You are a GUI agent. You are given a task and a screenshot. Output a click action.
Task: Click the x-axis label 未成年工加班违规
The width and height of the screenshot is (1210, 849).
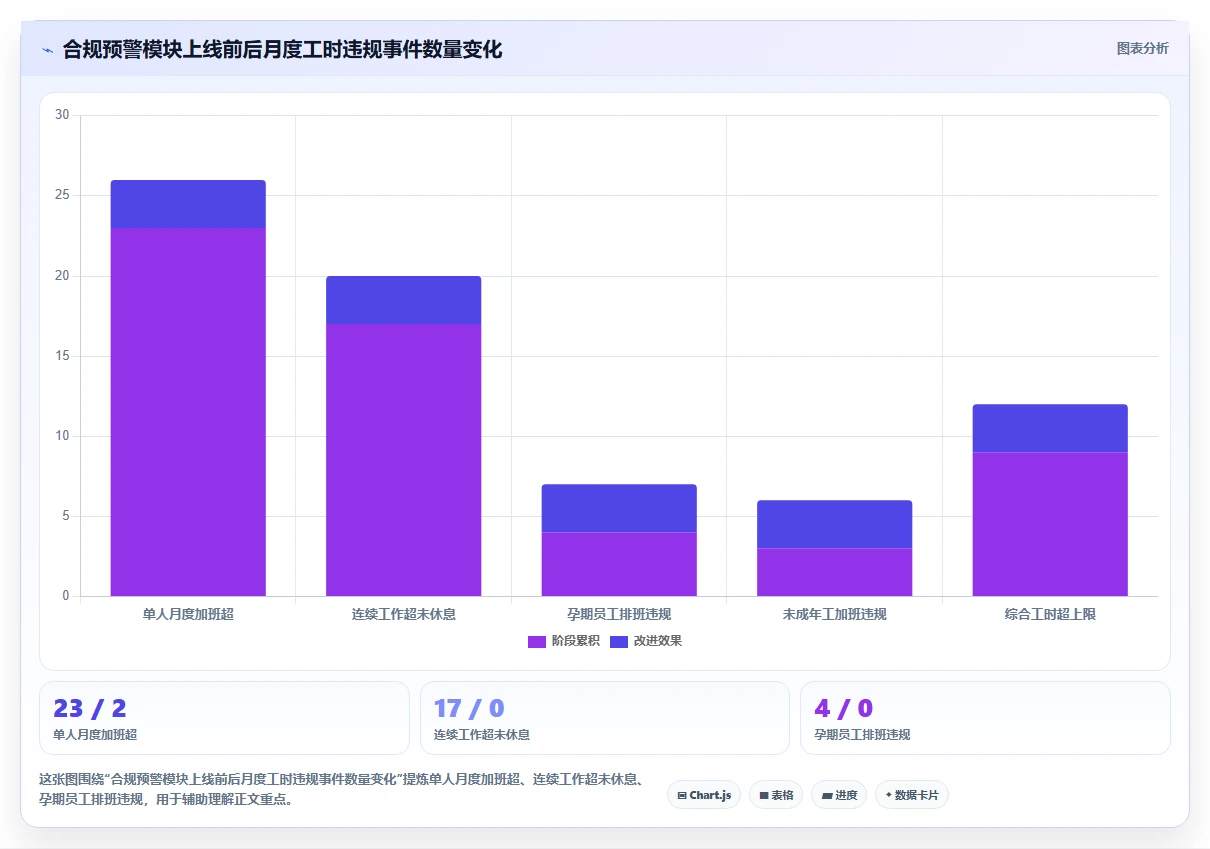pyautogui.click(x=834, y=614)
